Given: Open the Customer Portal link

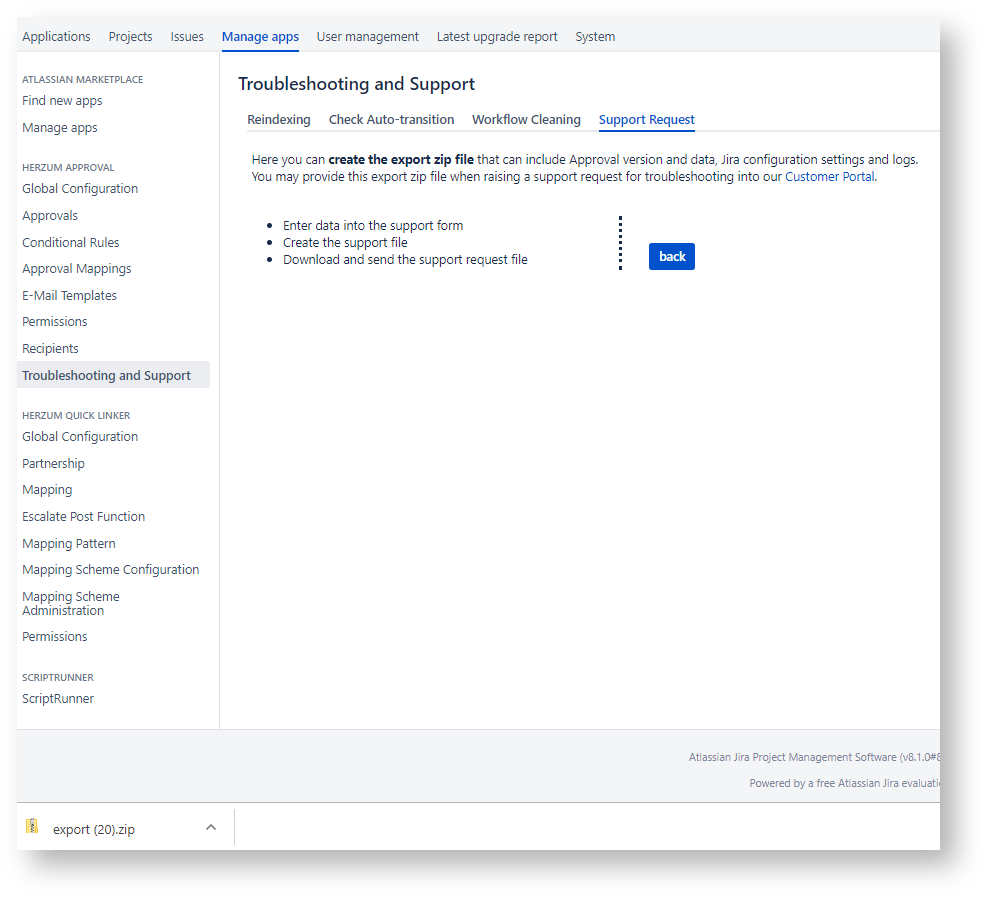Looking at the screenshot, I should [829, 177].
